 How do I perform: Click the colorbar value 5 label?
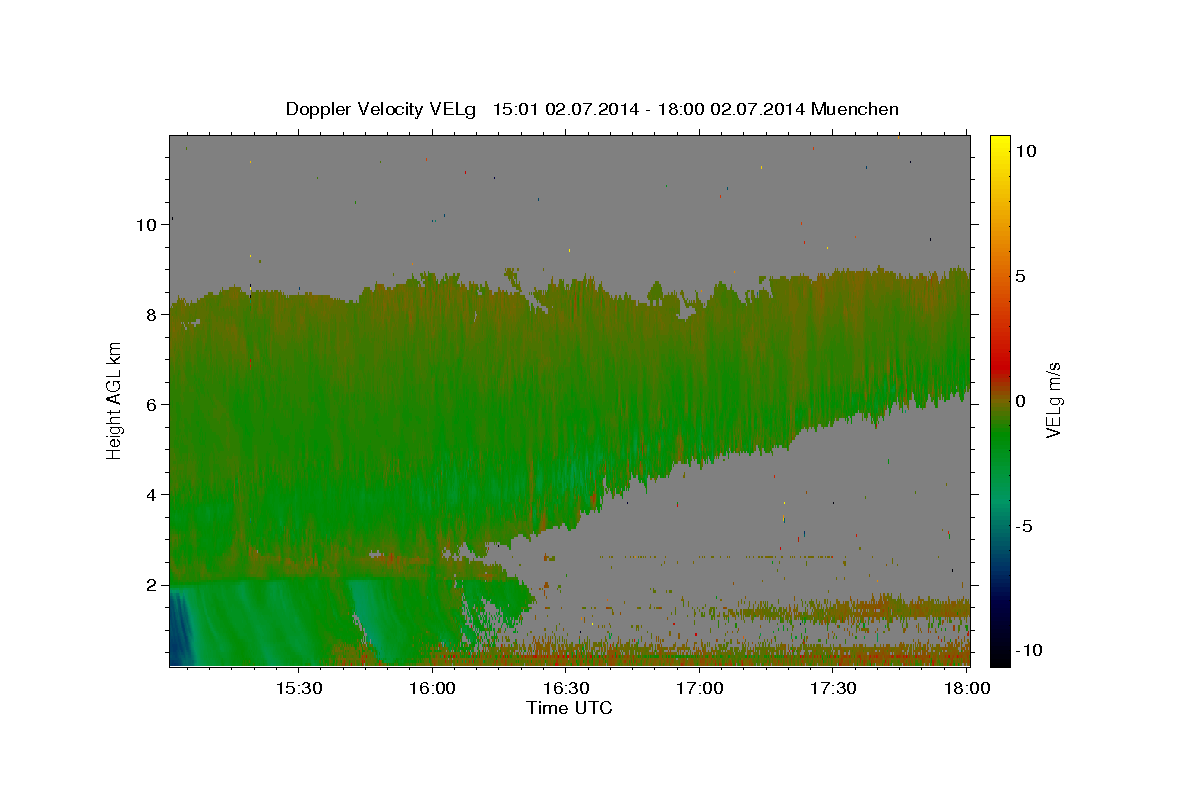1021,276
